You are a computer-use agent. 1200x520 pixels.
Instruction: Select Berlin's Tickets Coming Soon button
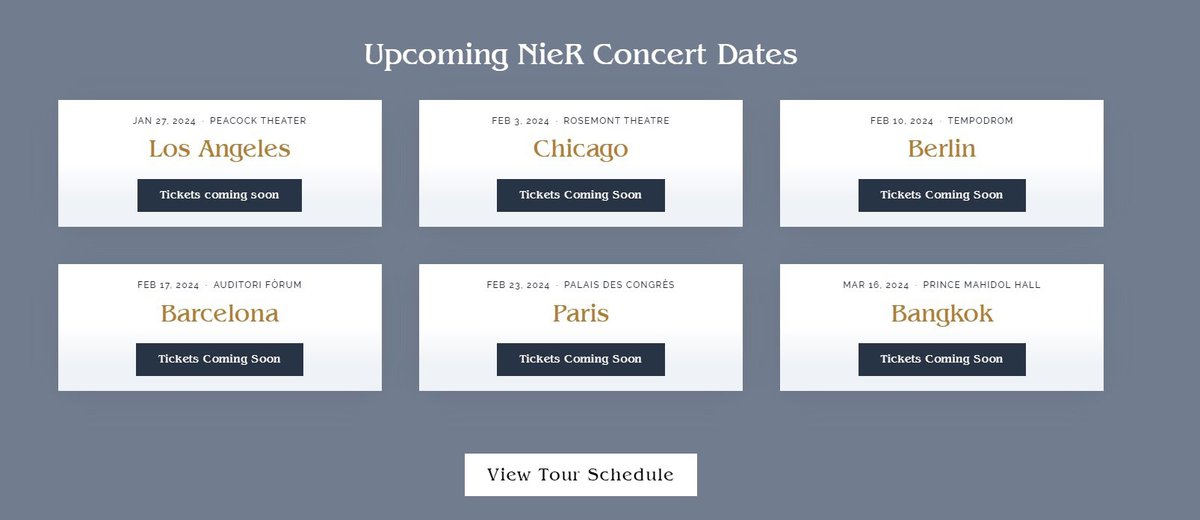coord(941,195)
